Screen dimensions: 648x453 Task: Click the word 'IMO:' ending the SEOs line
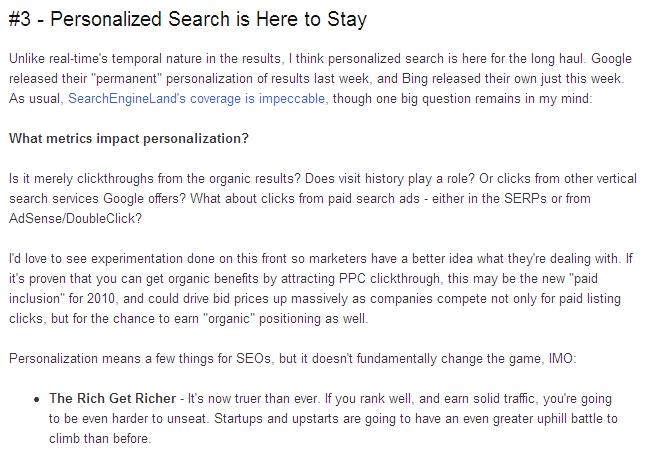point(562,358)
